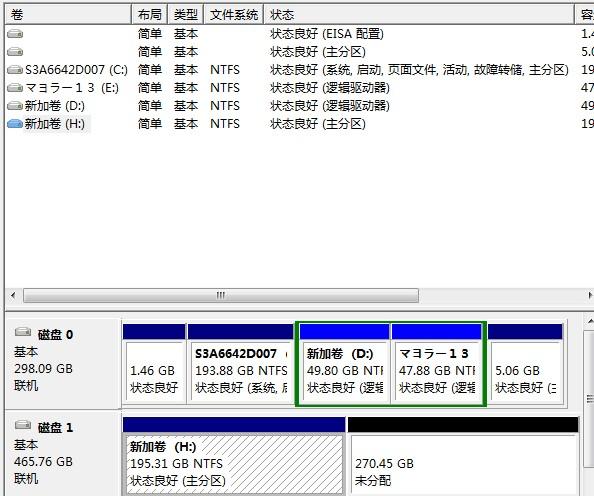594x496 pixels.
Task: Click the horizontal scrollbar right arrow
Action: [589, 295]
